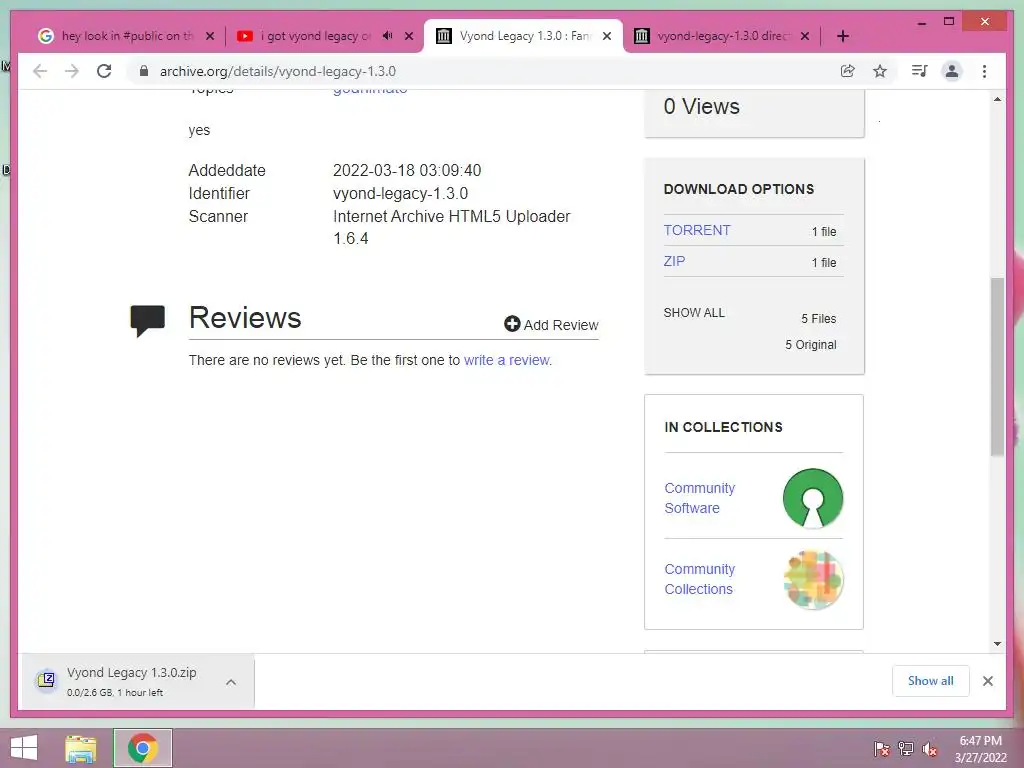Click the Community Collections mosaic thumbnail
Image resolution: width=1024 pixels, height=768 pixels.
pyautogui.click(x=813, y=580)
